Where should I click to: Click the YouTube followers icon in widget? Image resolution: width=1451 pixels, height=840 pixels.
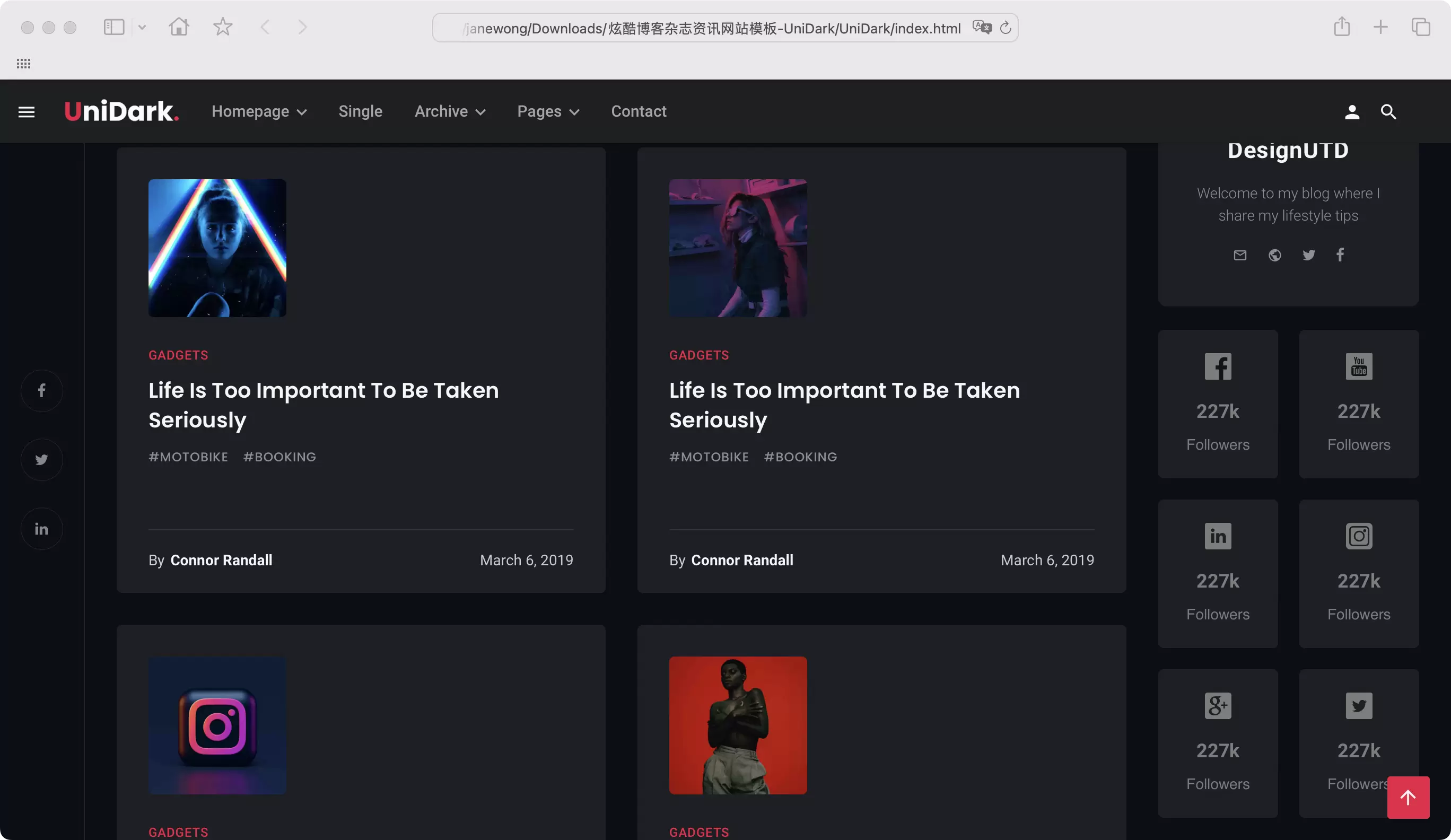point(1359,366)
